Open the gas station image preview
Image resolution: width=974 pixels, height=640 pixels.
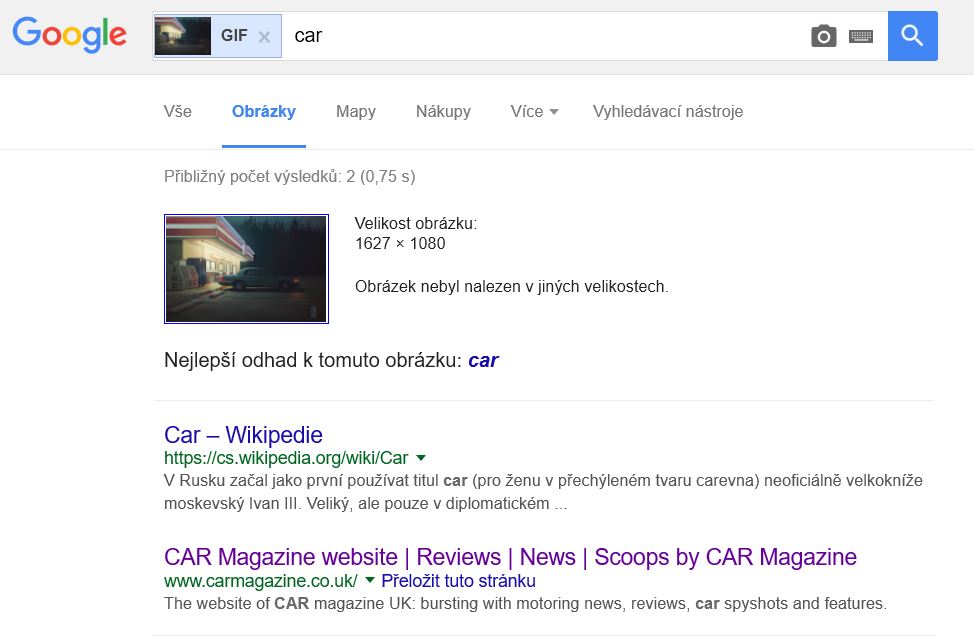coord(247,269)
